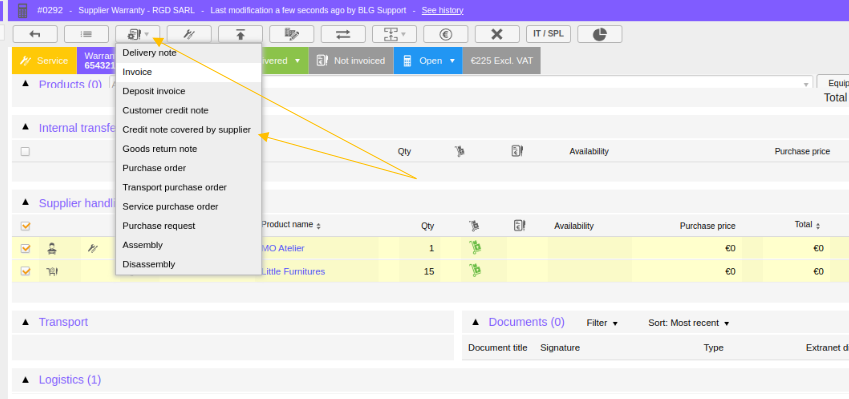Click delivery column icon in Supplier handling header
This screenshot has height=399, width=849.
(x=474, y=226)
